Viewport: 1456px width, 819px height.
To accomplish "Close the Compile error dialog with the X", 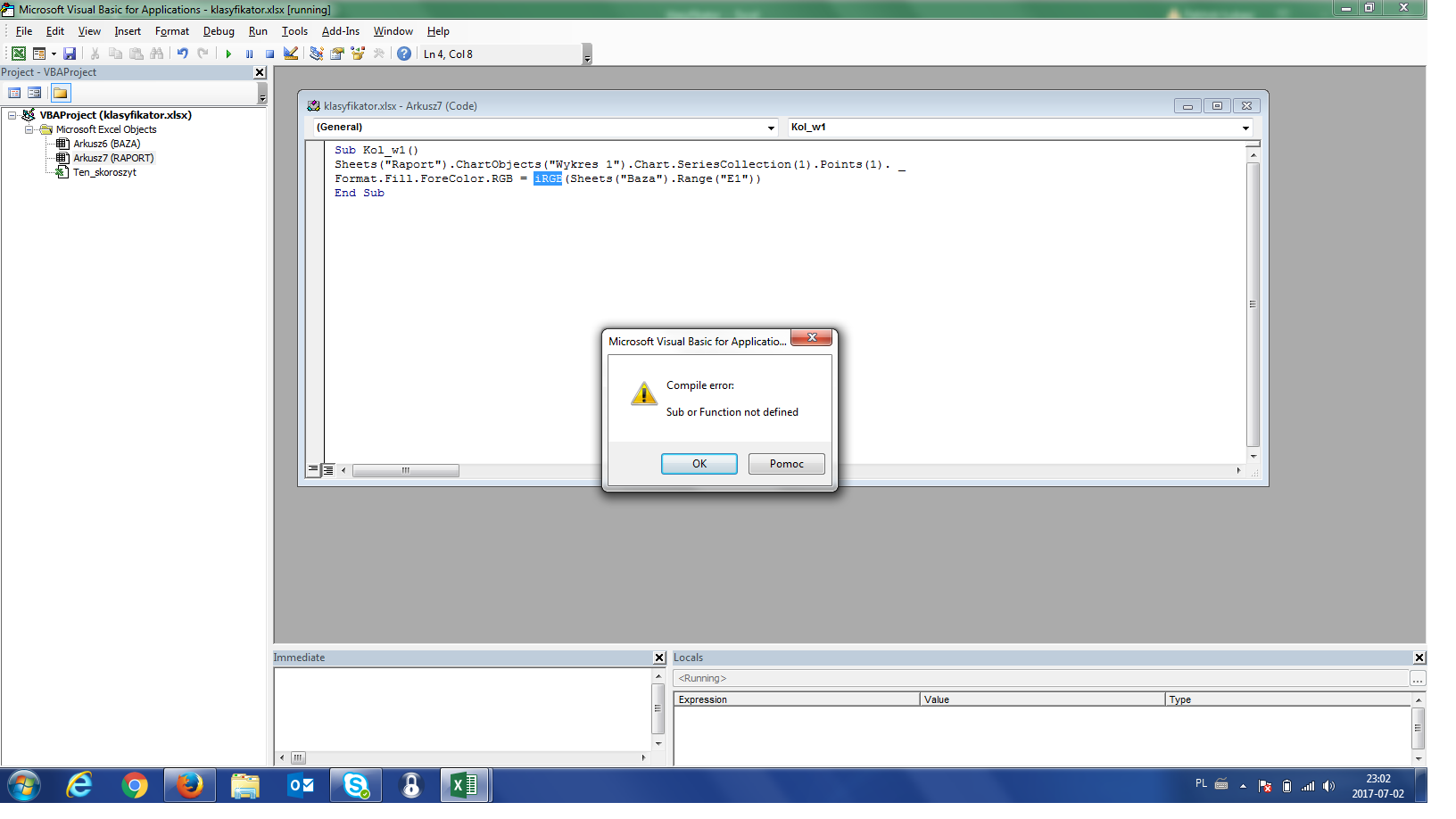I will (812, 337).
